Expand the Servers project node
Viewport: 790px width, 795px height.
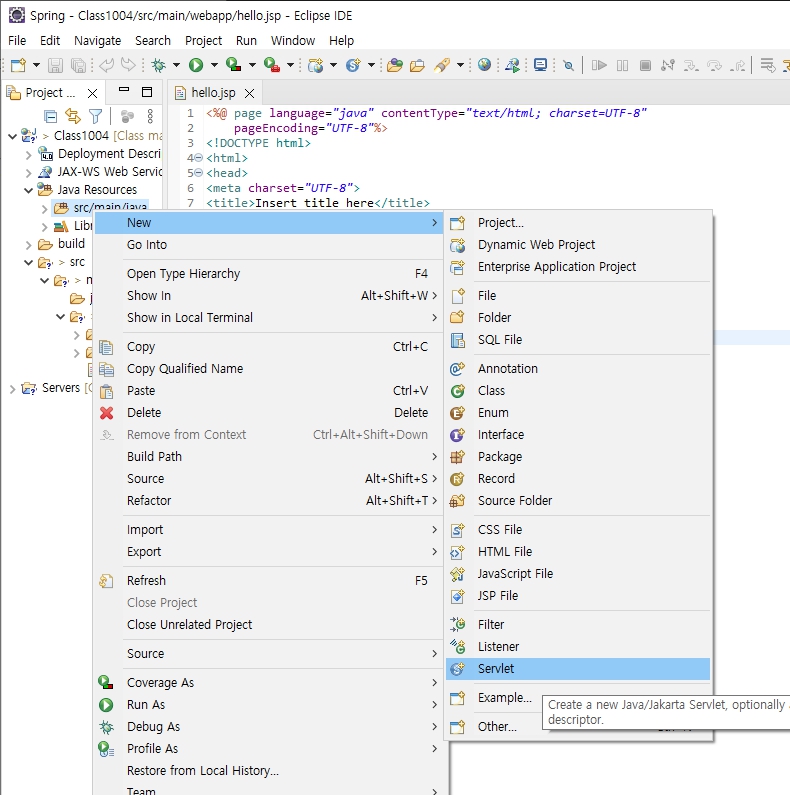click(x=12, y=388)
